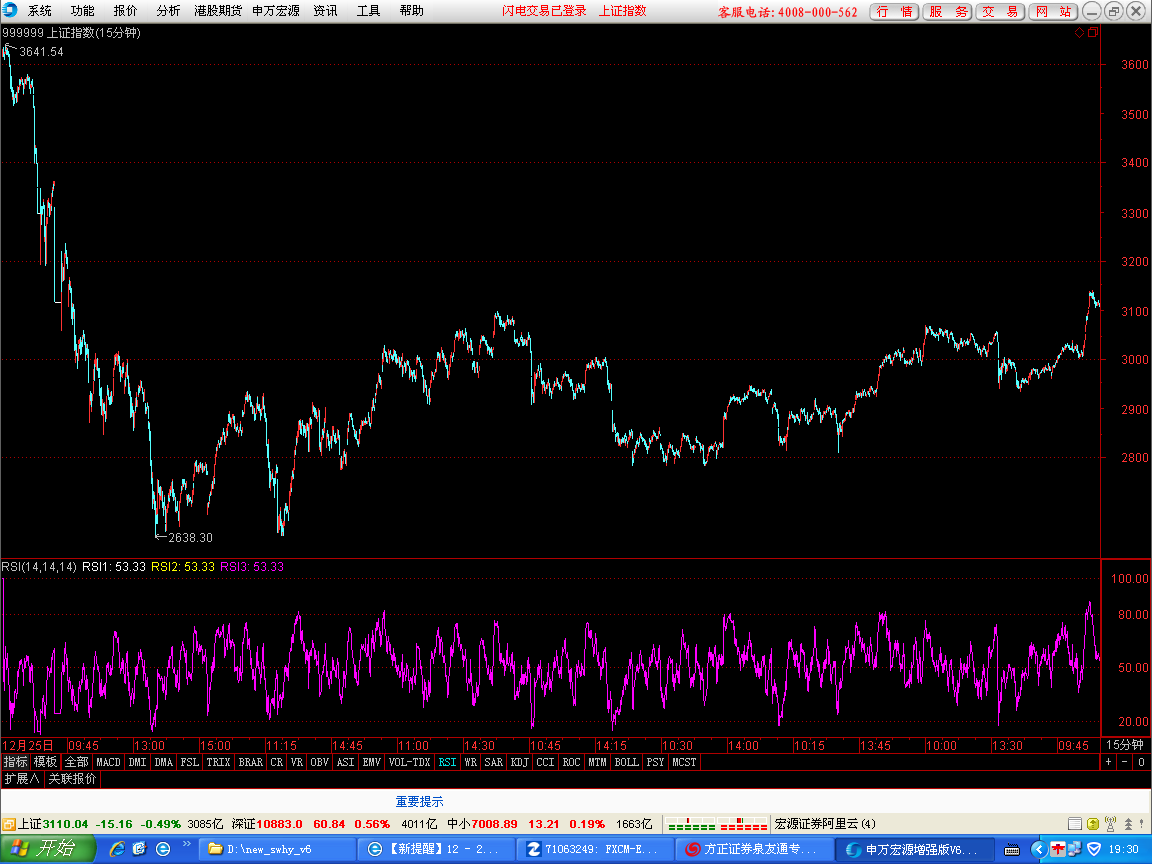Select the WR indicator tab
This screenshot has width=1152, height=864.
470,762
